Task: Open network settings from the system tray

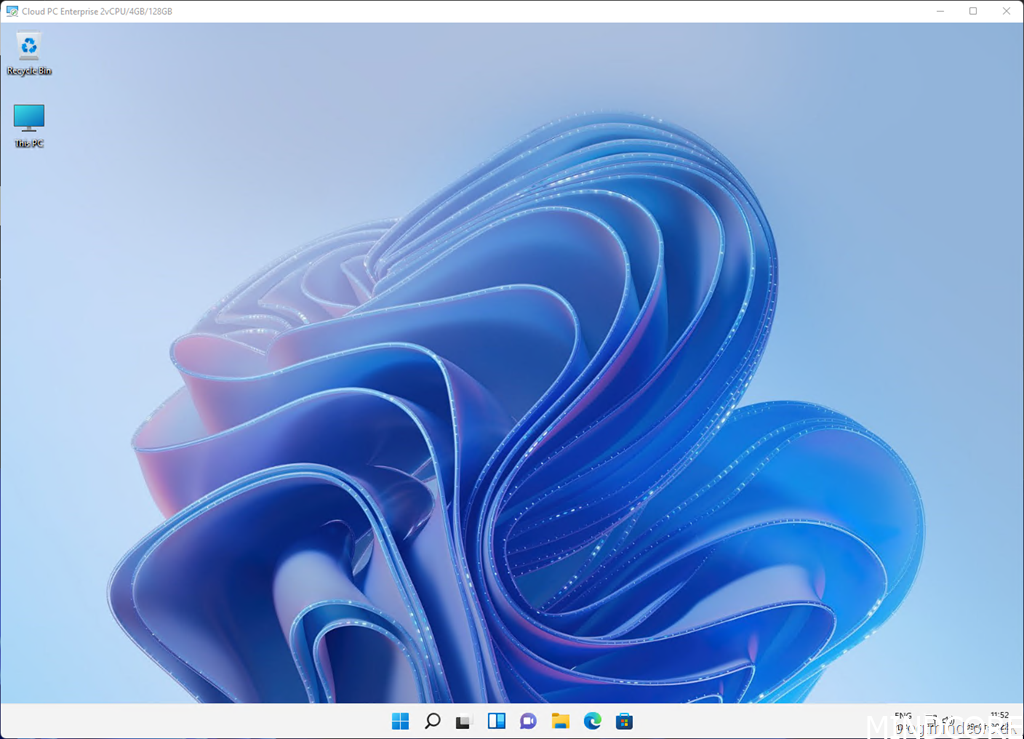Action: 931,720
